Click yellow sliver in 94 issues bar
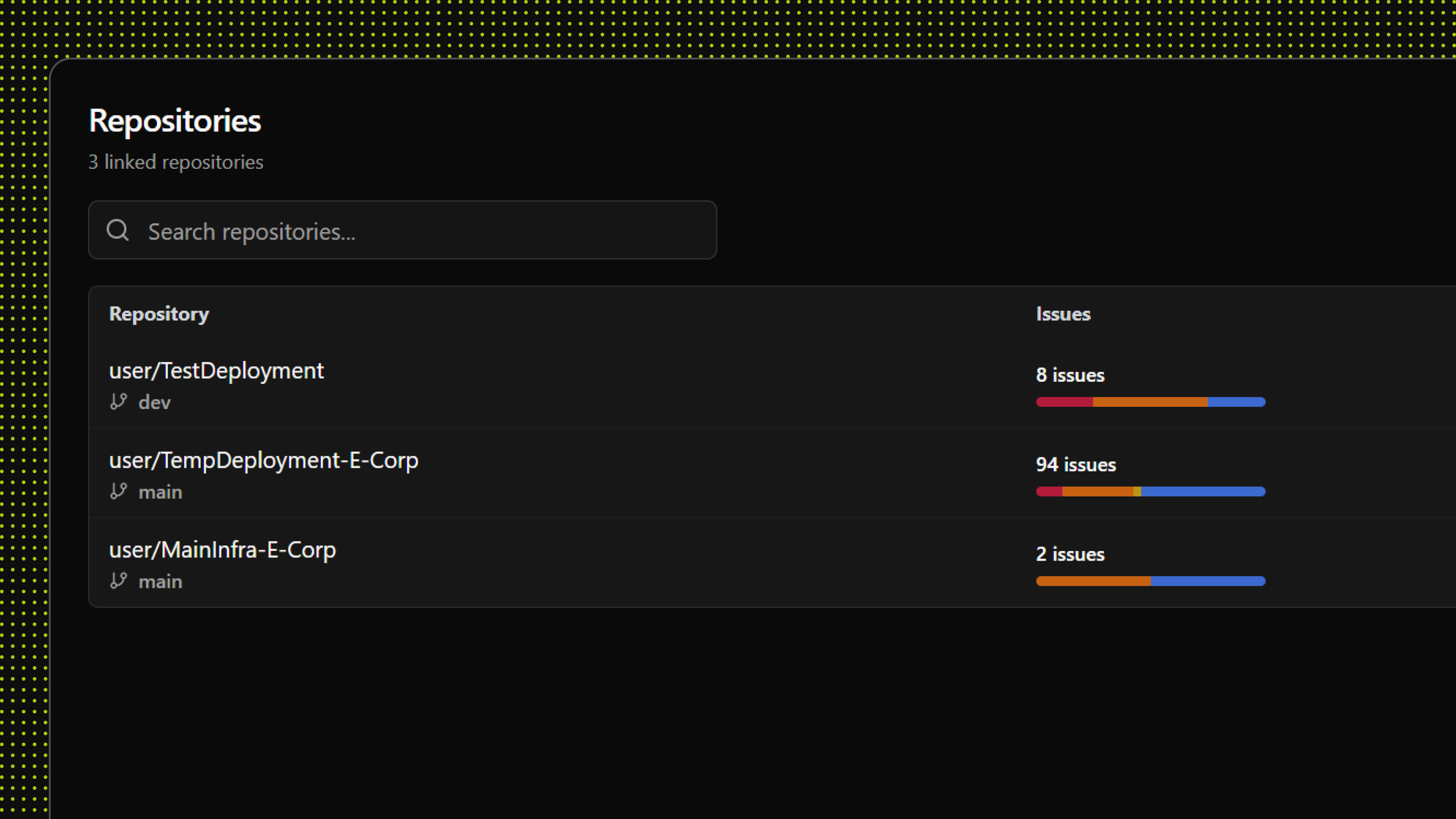Image resolution: width=1456 pixels, height=819 pixels. (1137, 492)
